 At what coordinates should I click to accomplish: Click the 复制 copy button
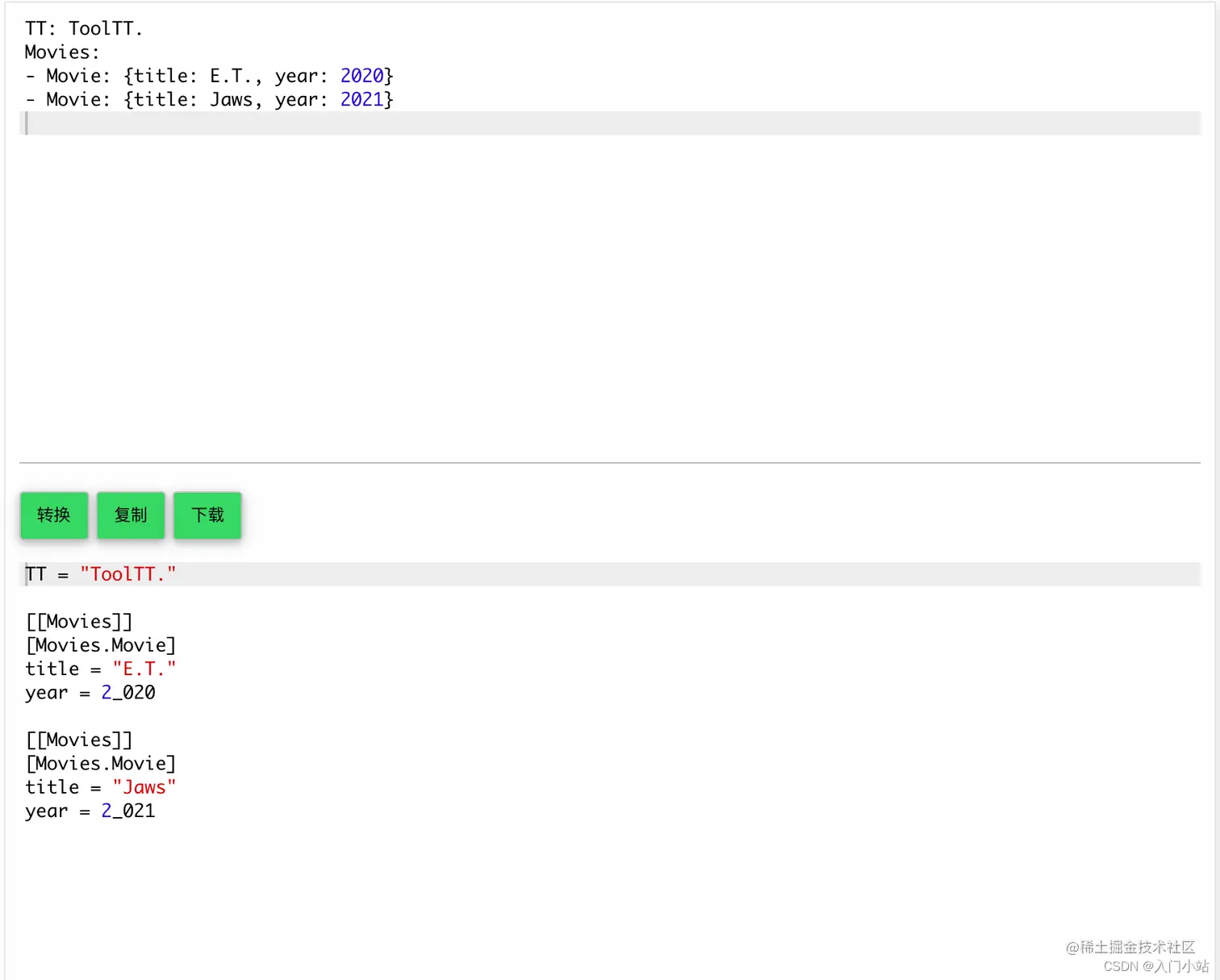[x=131, y=515]
